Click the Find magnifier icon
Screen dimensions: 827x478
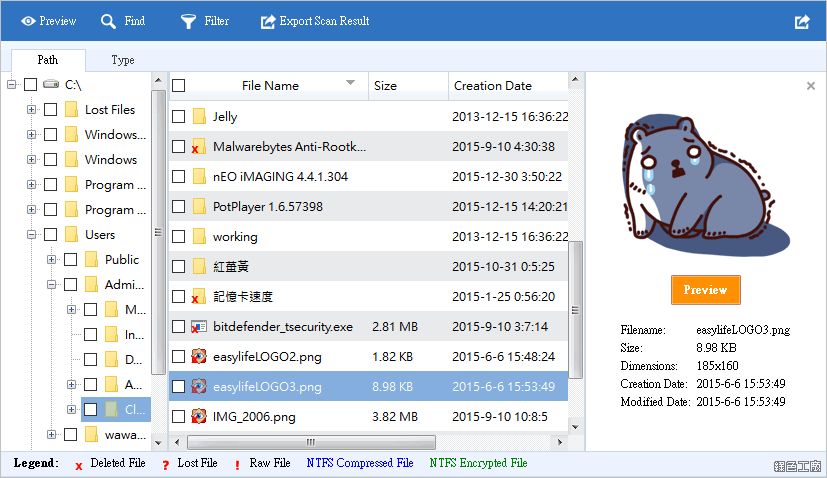(x=108, y=21)
